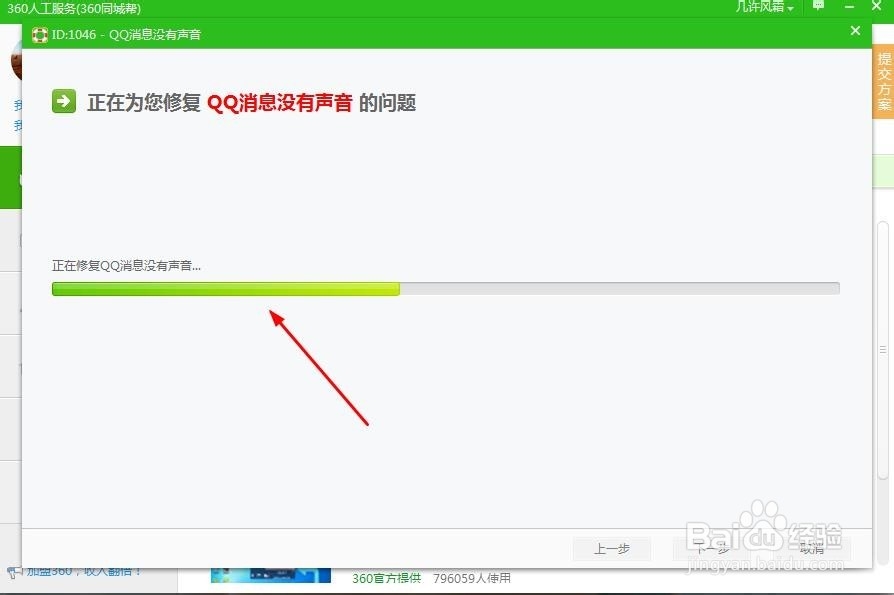Click the 下一步 button
Screen dimensions: 894x595
coord(712,548)
